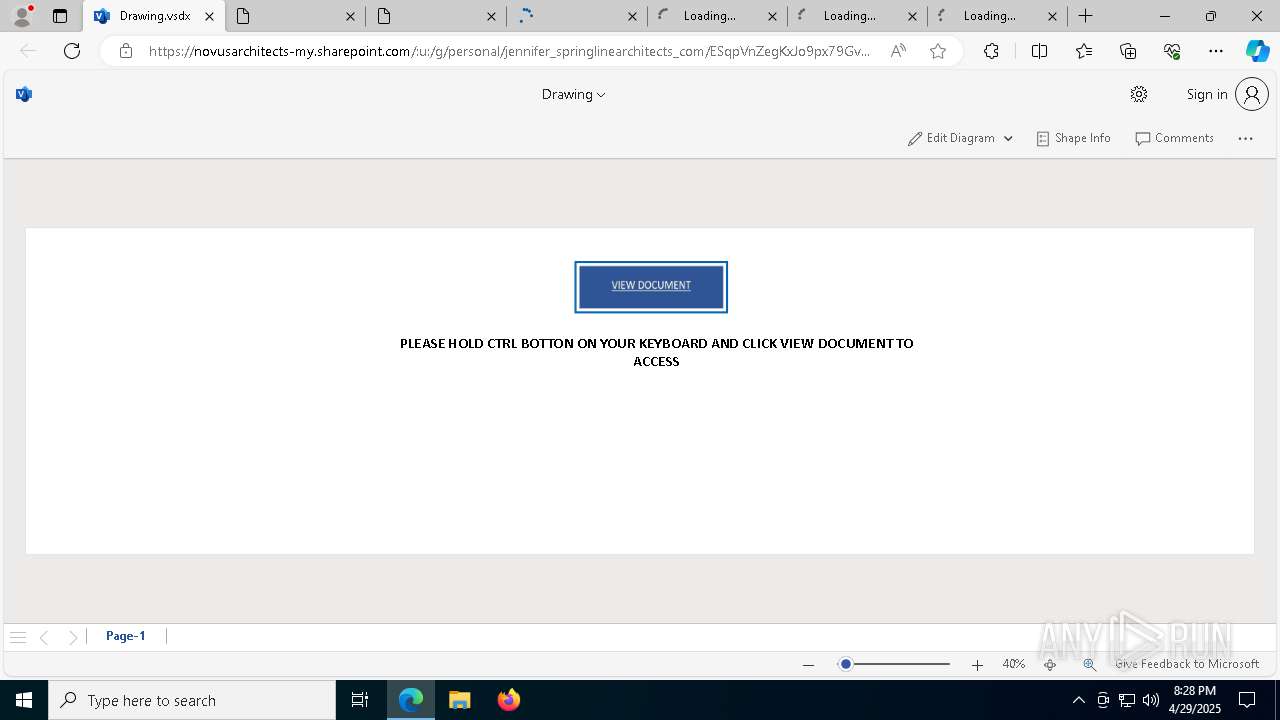The image size is (1280, 720).
Task: Toggle the Split screen icon
Action: click(1039, 51)
